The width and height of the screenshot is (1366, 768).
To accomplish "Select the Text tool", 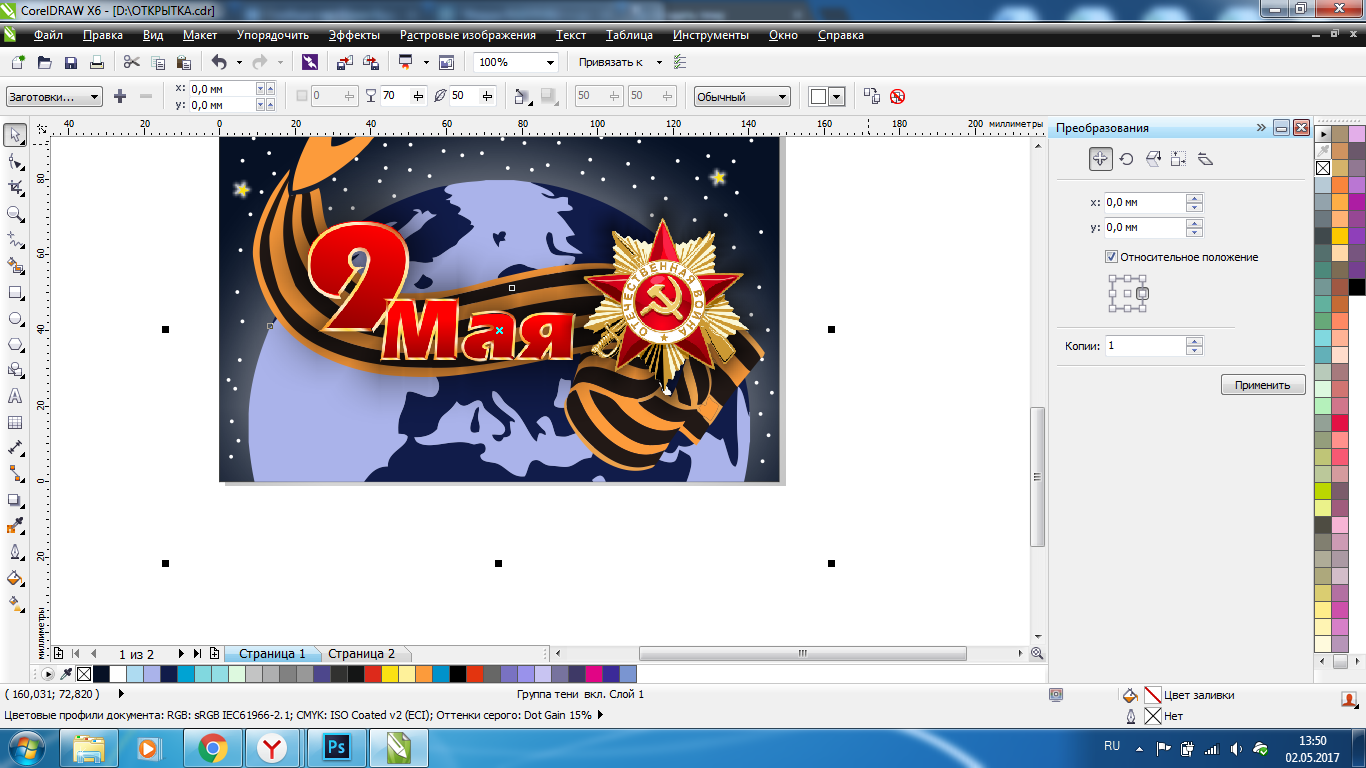I will (x=15, y=396).
